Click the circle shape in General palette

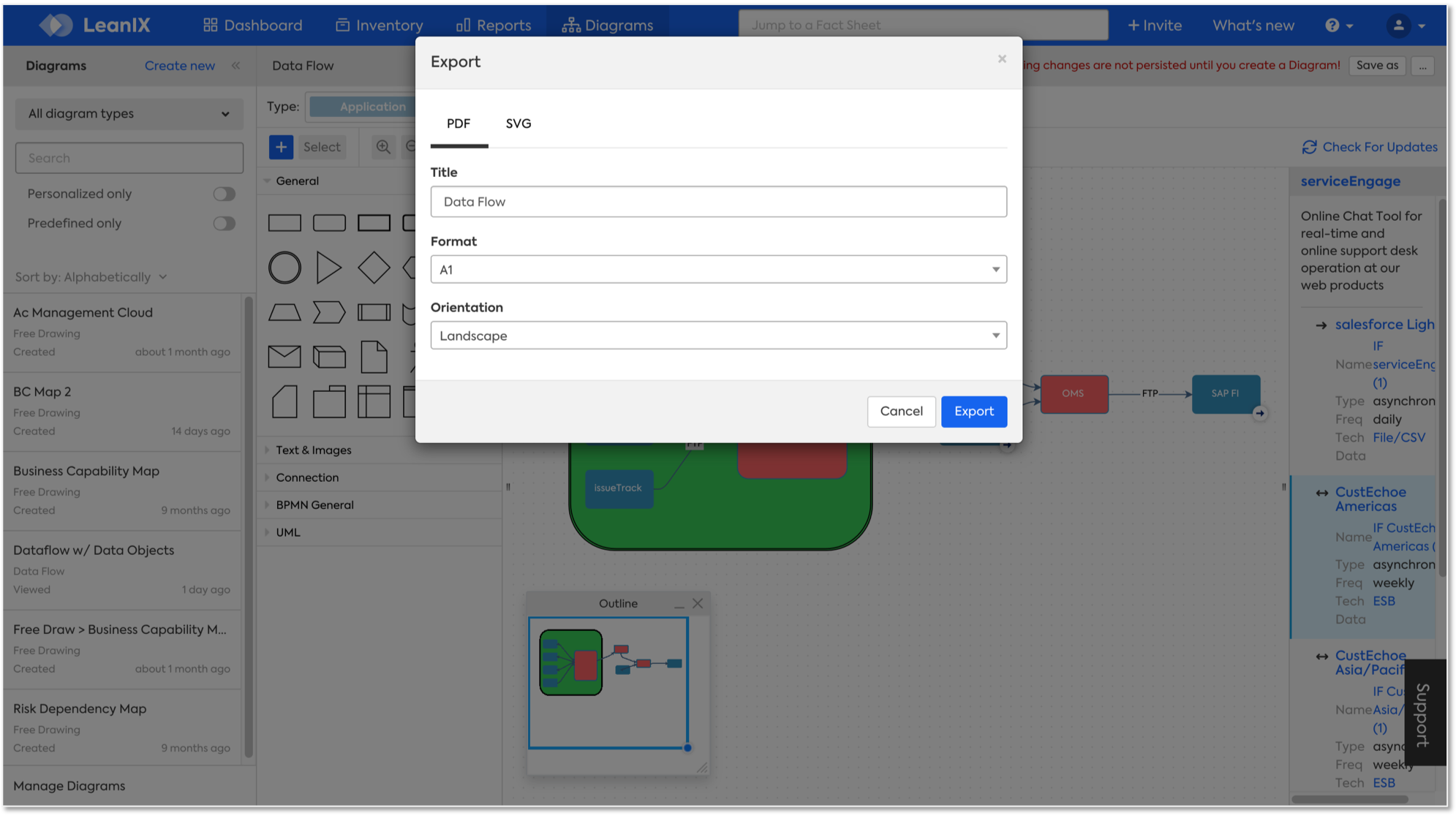pos(284,268)
